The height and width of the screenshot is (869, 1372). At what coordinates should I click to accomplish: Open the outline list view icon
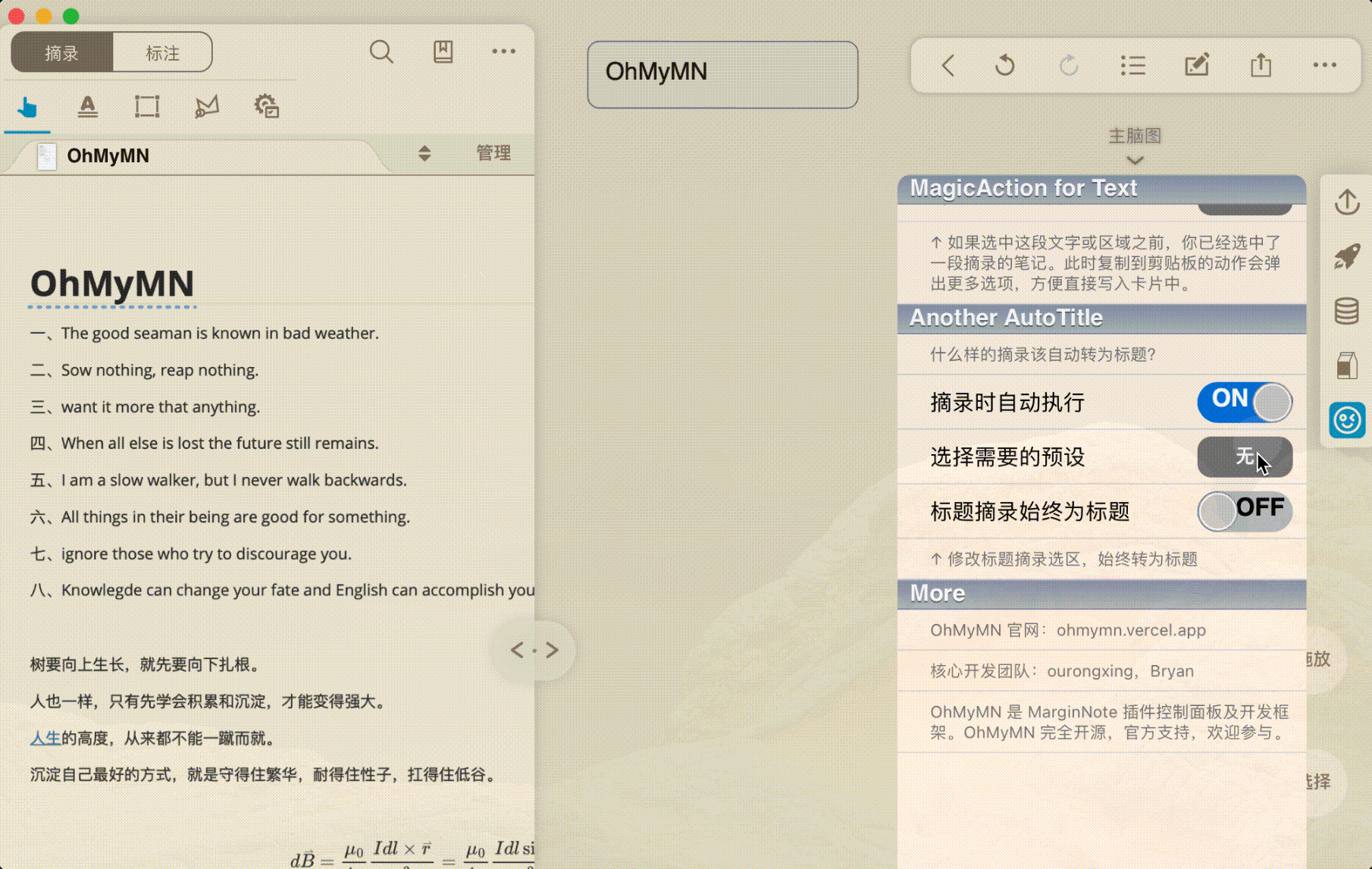click(1132, 65)
